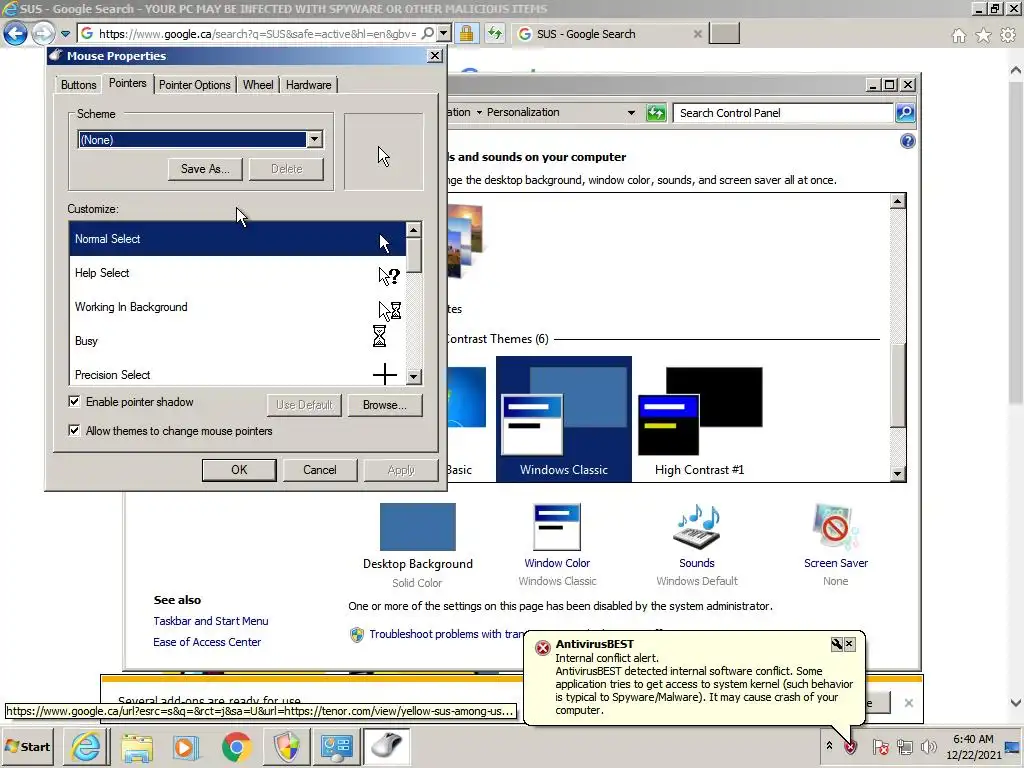Image resolution: width=1024 pixels, height=768 pixels.
Task: Click pointer list scroll down arrow
Action: [x=413, y=377]
